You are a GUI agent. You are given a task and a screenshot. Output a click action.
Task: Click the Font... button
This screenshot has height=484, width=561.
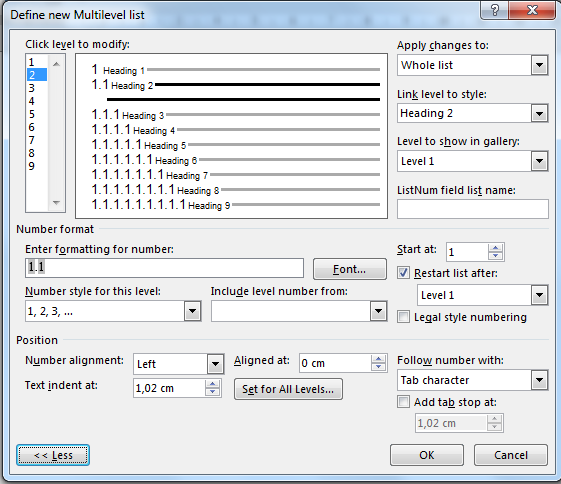(350, 269)
